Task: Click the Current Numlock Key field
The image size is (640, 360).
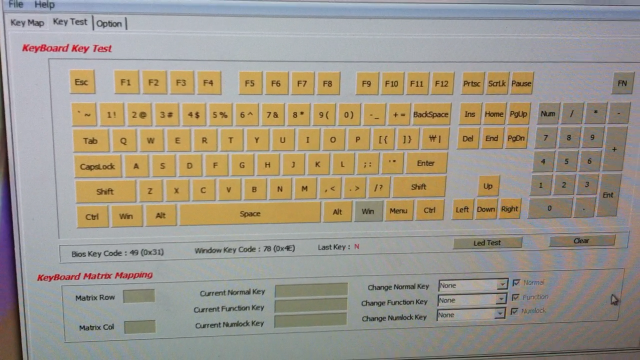Action: point(311,321)
